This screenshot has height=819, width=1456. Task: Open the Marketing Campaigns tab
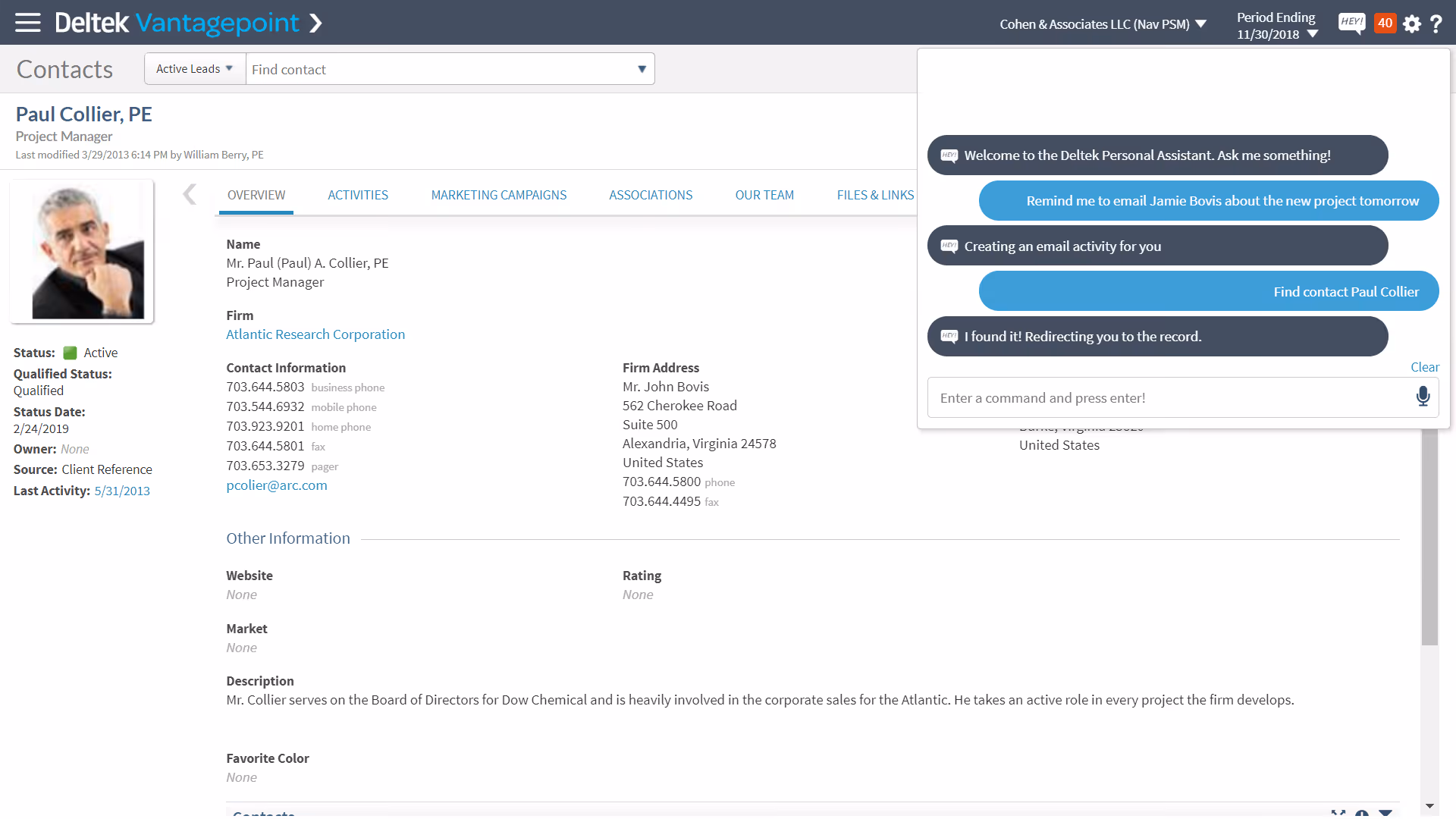point(499,195)
